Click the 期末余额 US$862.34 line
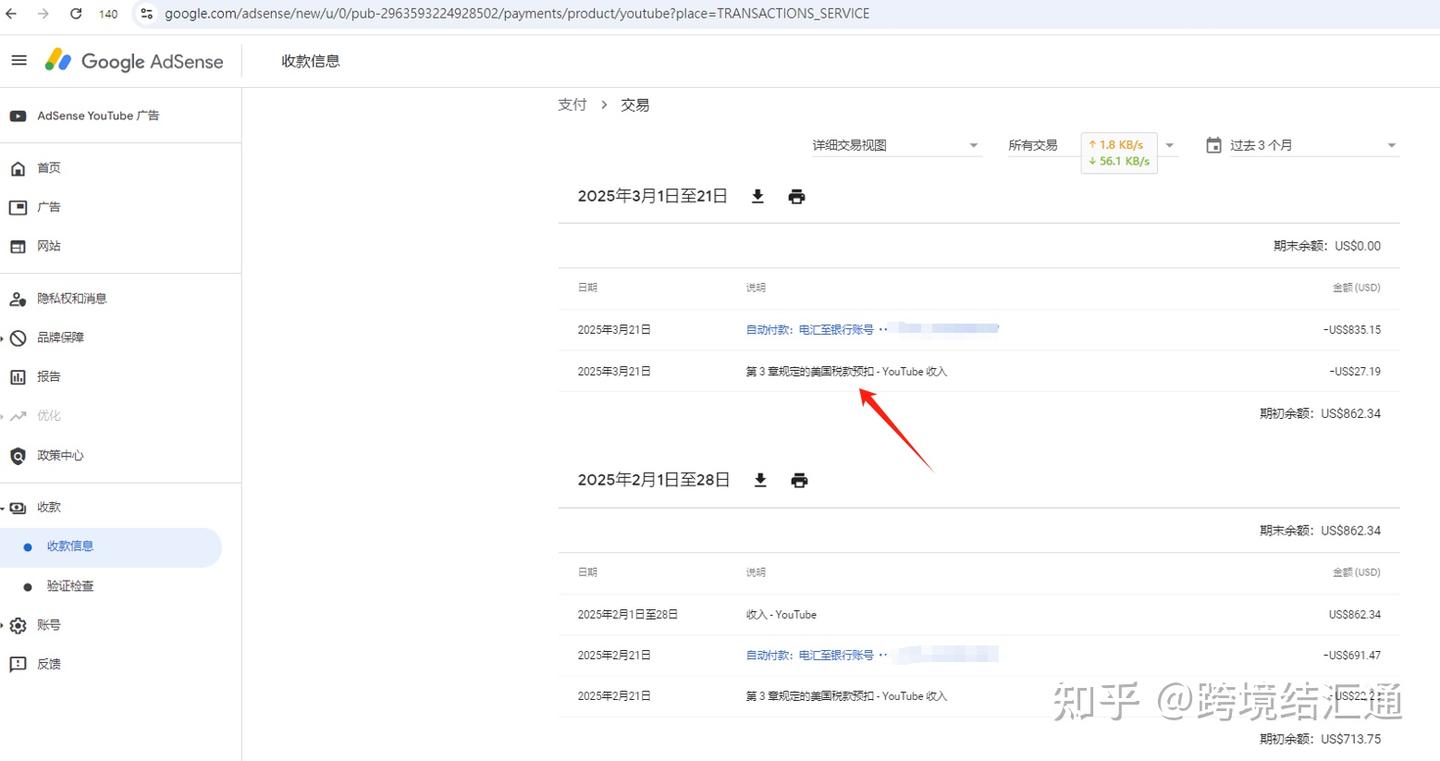The width and height of the screenshot is (1440, 761). point(1320,531)
